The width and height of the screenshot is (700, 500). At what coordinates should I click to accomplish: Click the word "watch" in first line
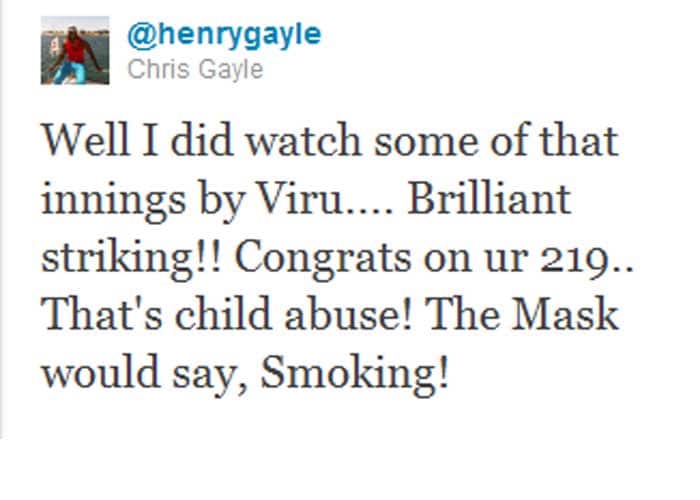click(304, 139)
